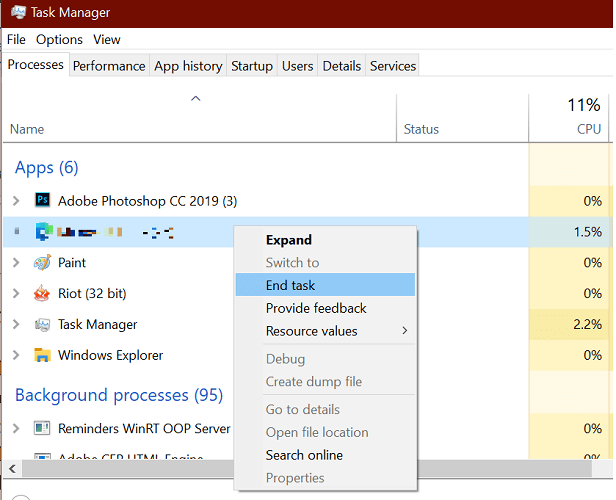Click Go to details menu entry

point(325,409)
